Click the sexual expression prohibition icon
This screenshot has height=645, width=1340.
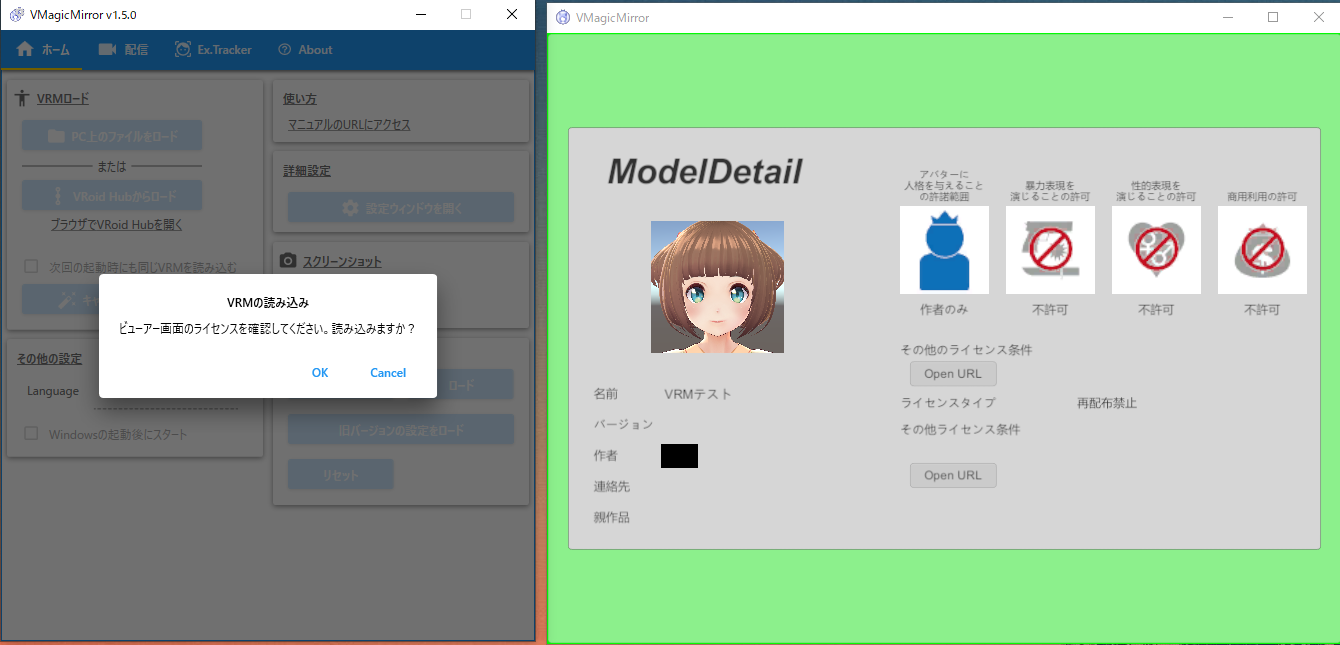[1156, 249]
